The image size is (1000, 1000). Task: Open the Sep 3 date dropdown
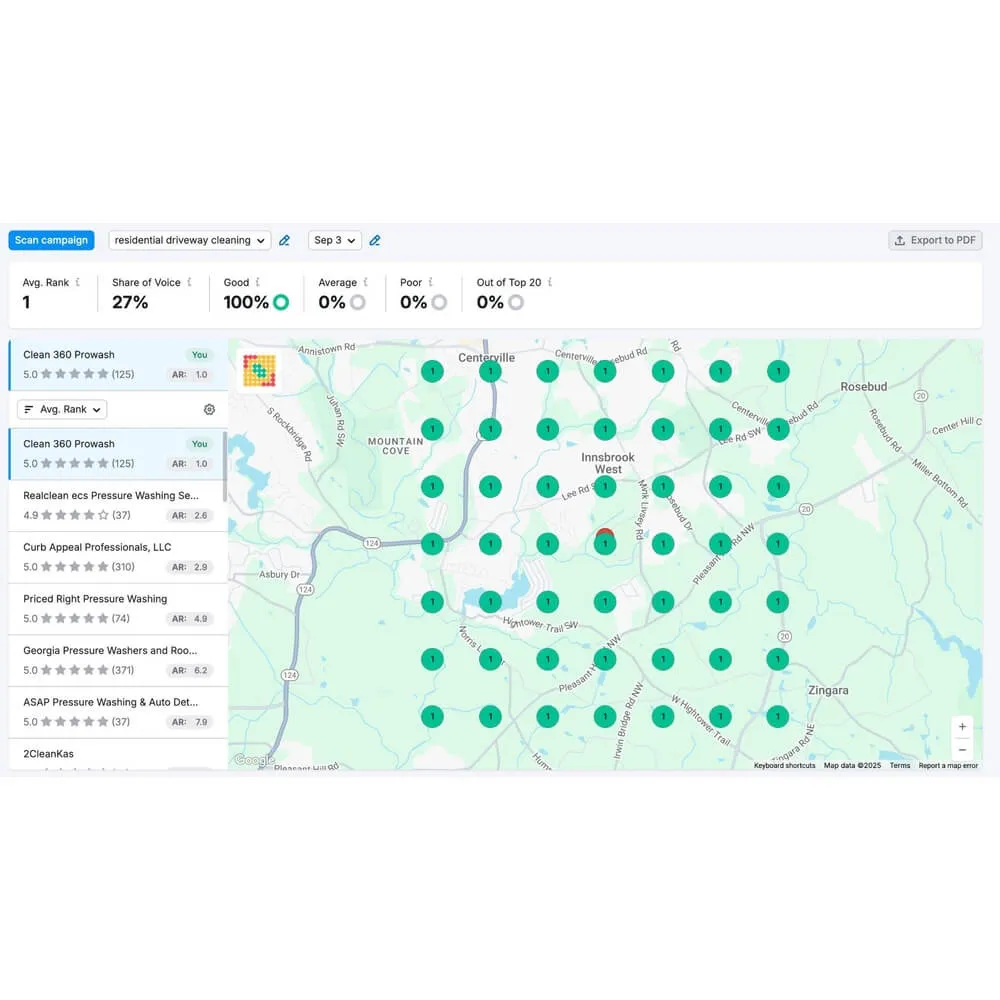(x=335, y=240)
